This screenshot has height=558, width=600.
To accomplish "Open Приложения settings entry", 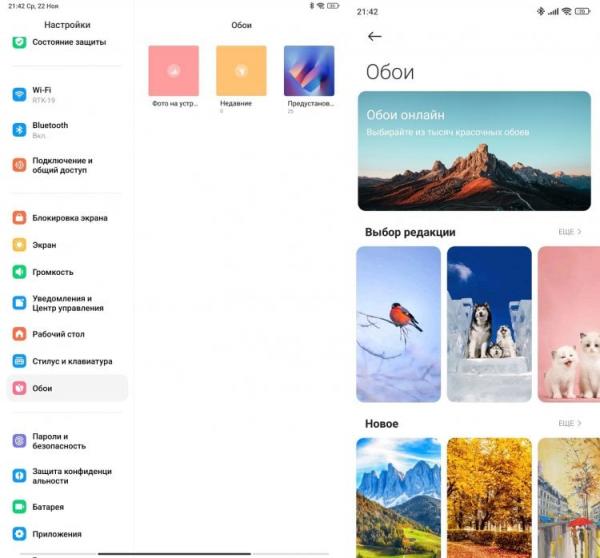I will click(67, 534).
